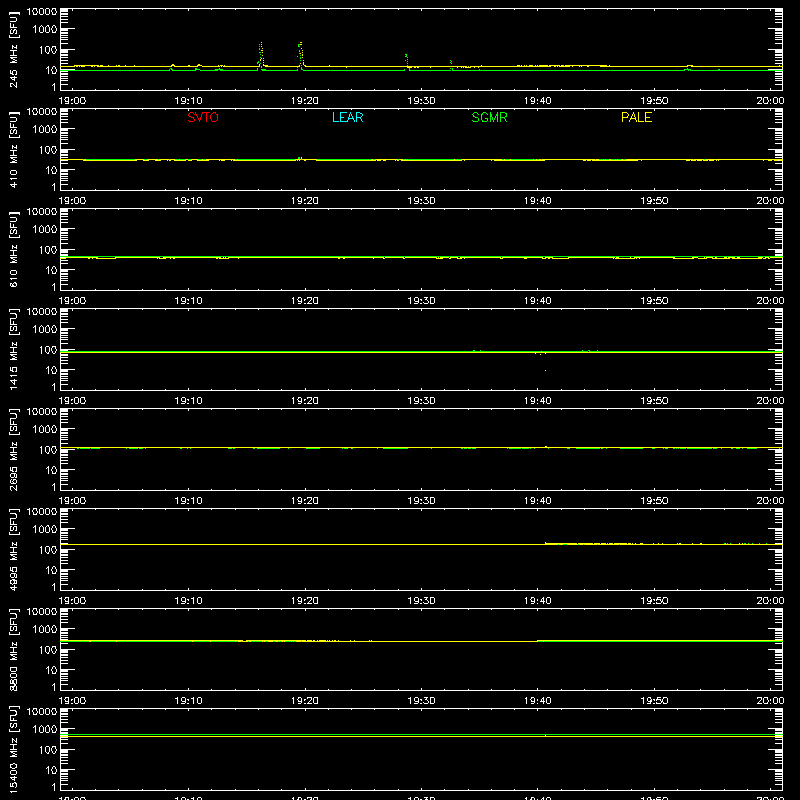Screen dimensions: 800x800
Task: Click the green SGMR trace in 15400 MHz plot
Action: pos(421,735)
